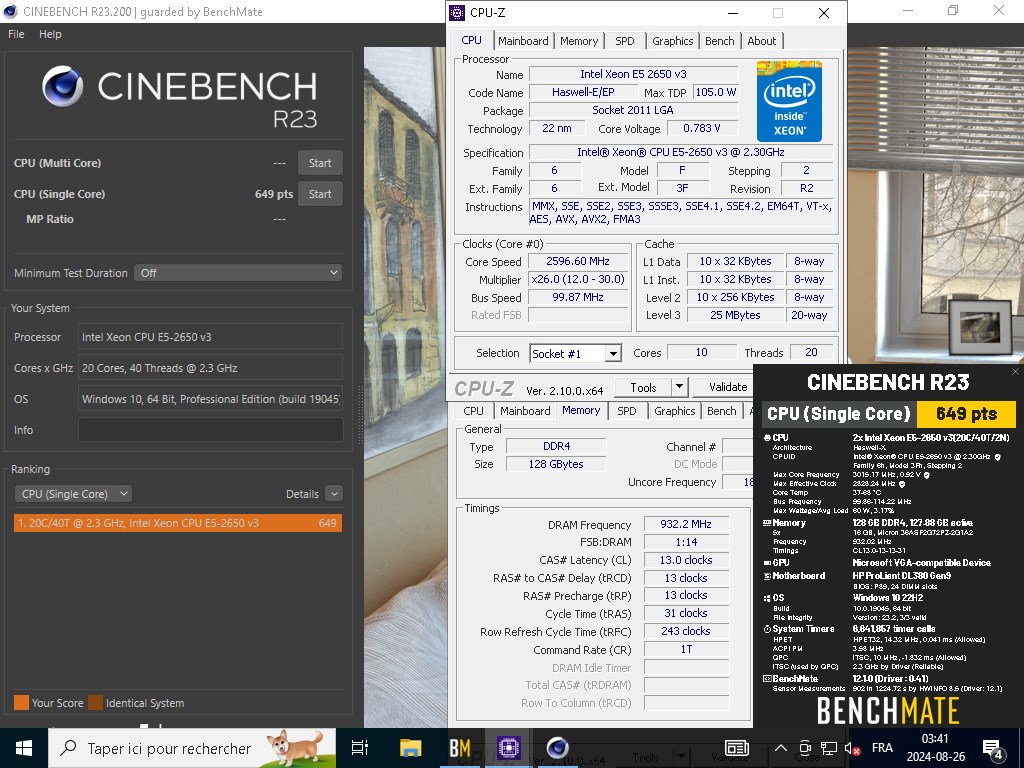Click the corgi search highlight image
This screenshot has height=768, width=1024.
coord(295,748)
